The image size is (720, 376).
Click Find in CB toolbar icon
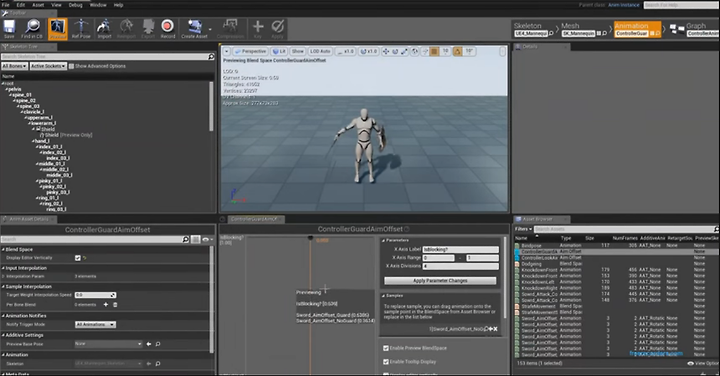(32, 29)
